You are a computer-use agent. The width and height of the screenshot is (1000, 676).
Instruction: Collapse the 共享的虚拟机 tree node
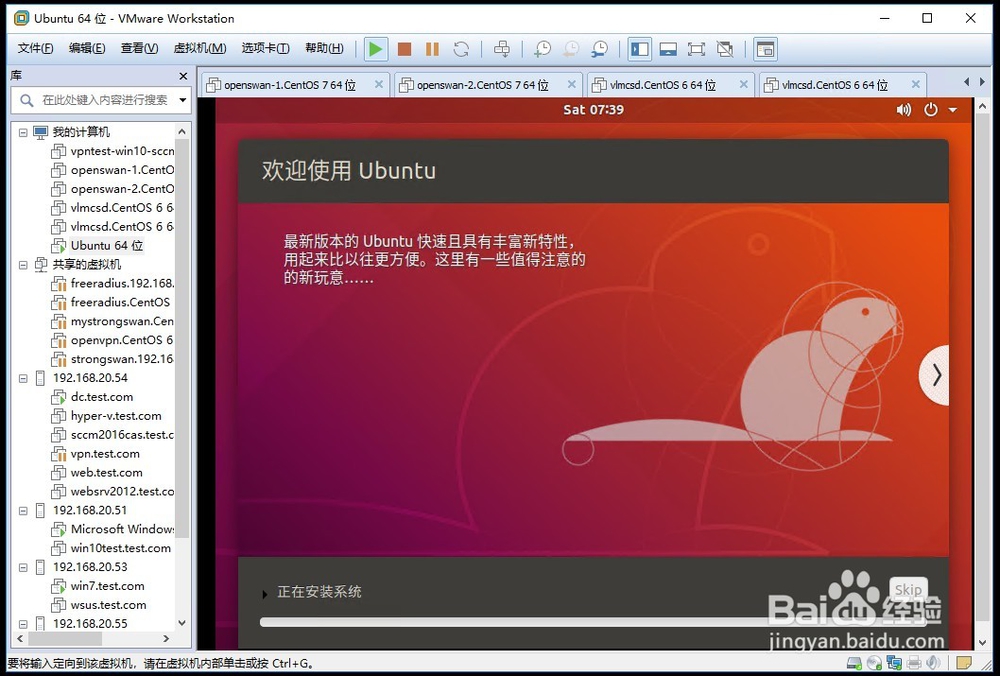pos(23,265)
